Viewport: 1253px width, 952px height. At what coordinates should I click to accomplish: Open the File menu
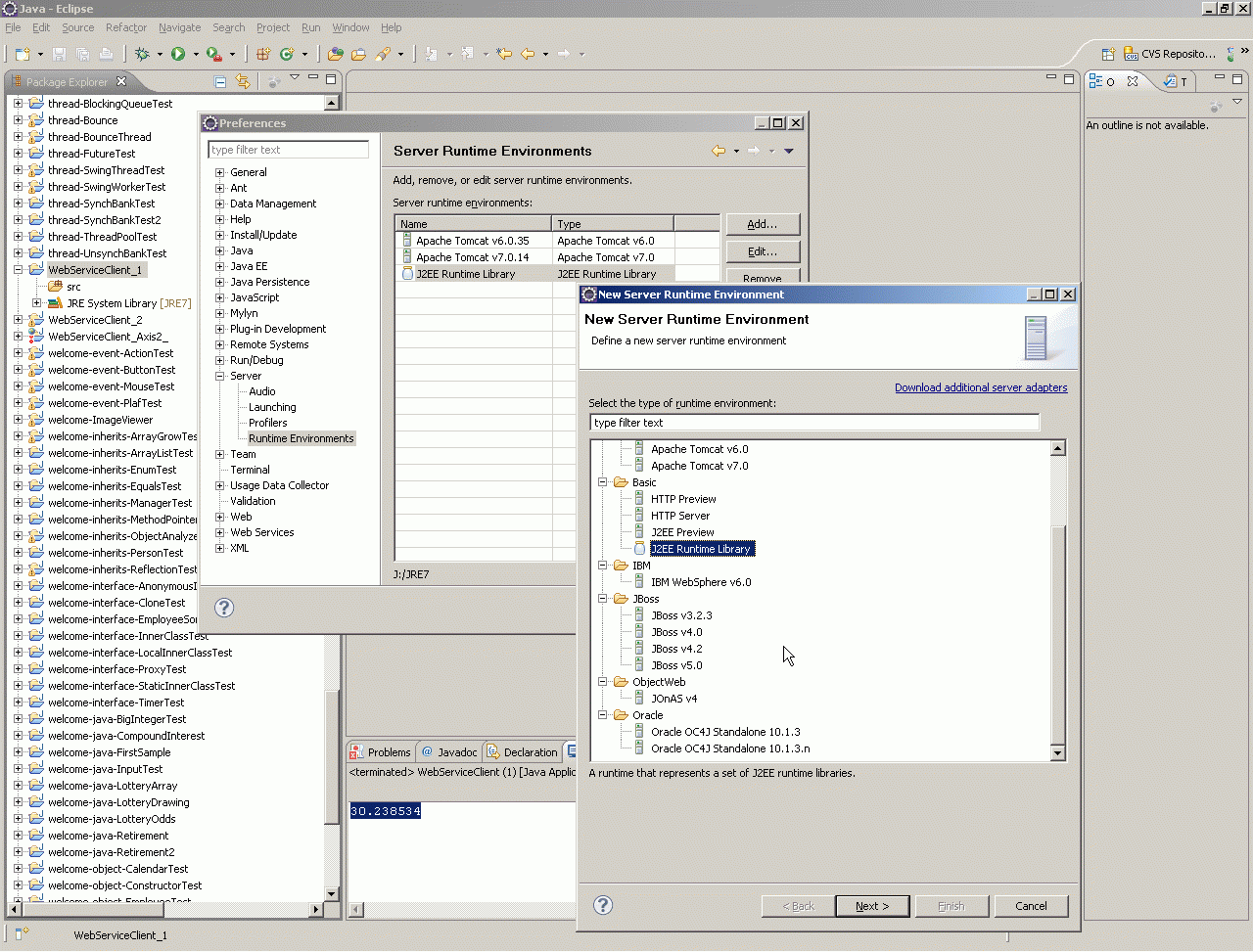pos(13,27)
